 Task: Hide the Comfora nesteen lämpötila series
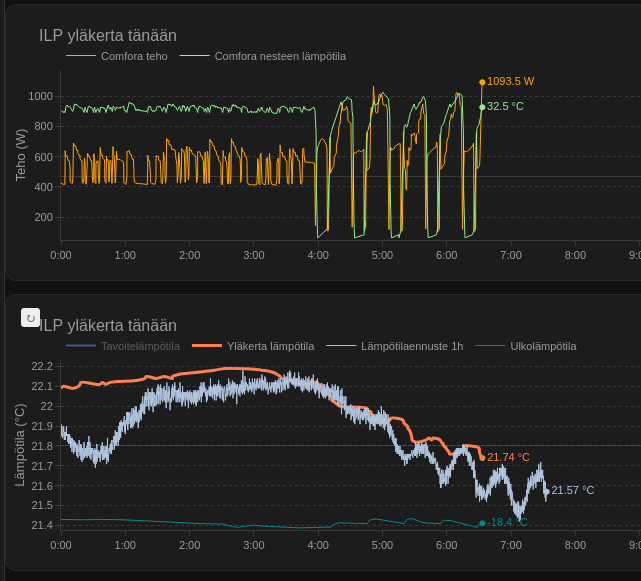[280, 56]
